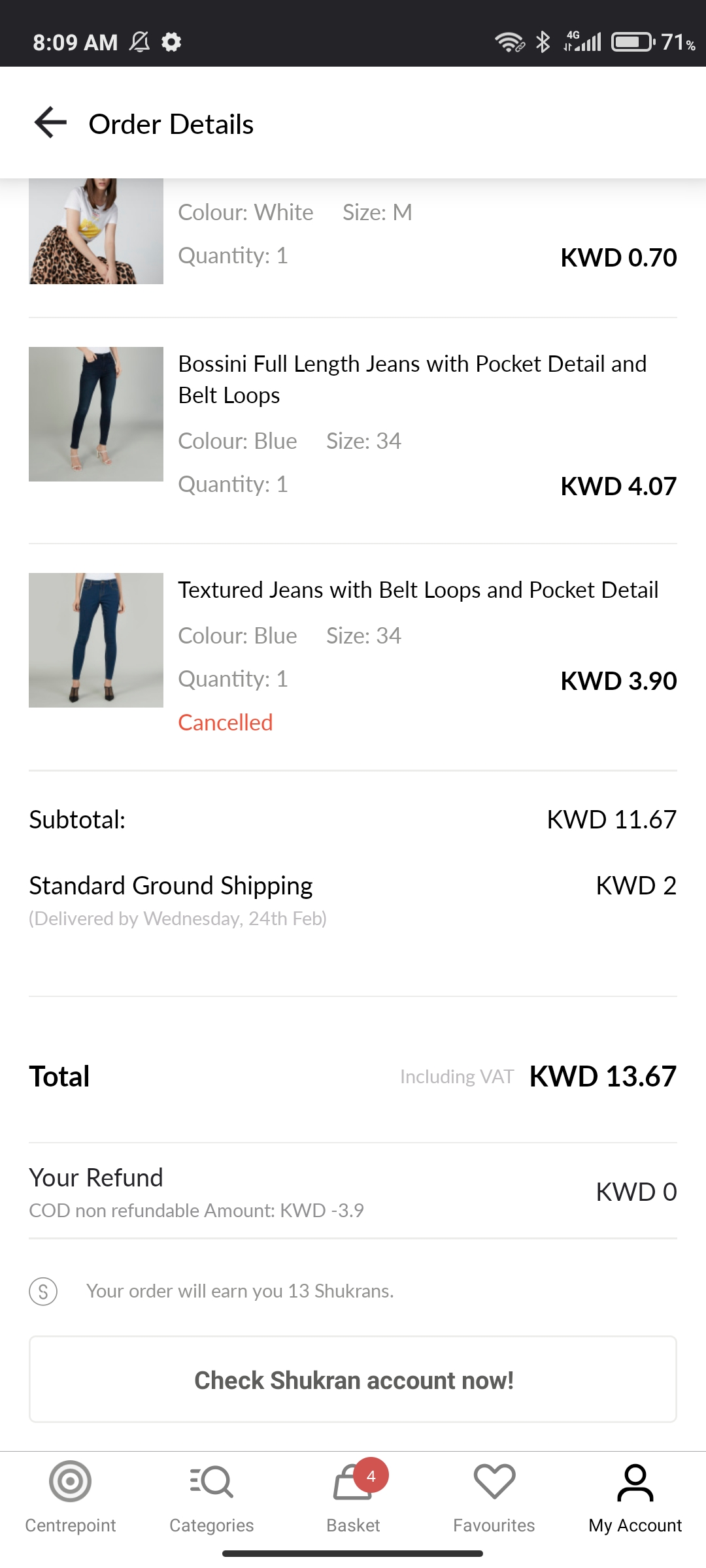This screenshot has height=1568, width=706.
Task: Tap the Textured Jeans product thumbnail
Action: pos(96,640)
